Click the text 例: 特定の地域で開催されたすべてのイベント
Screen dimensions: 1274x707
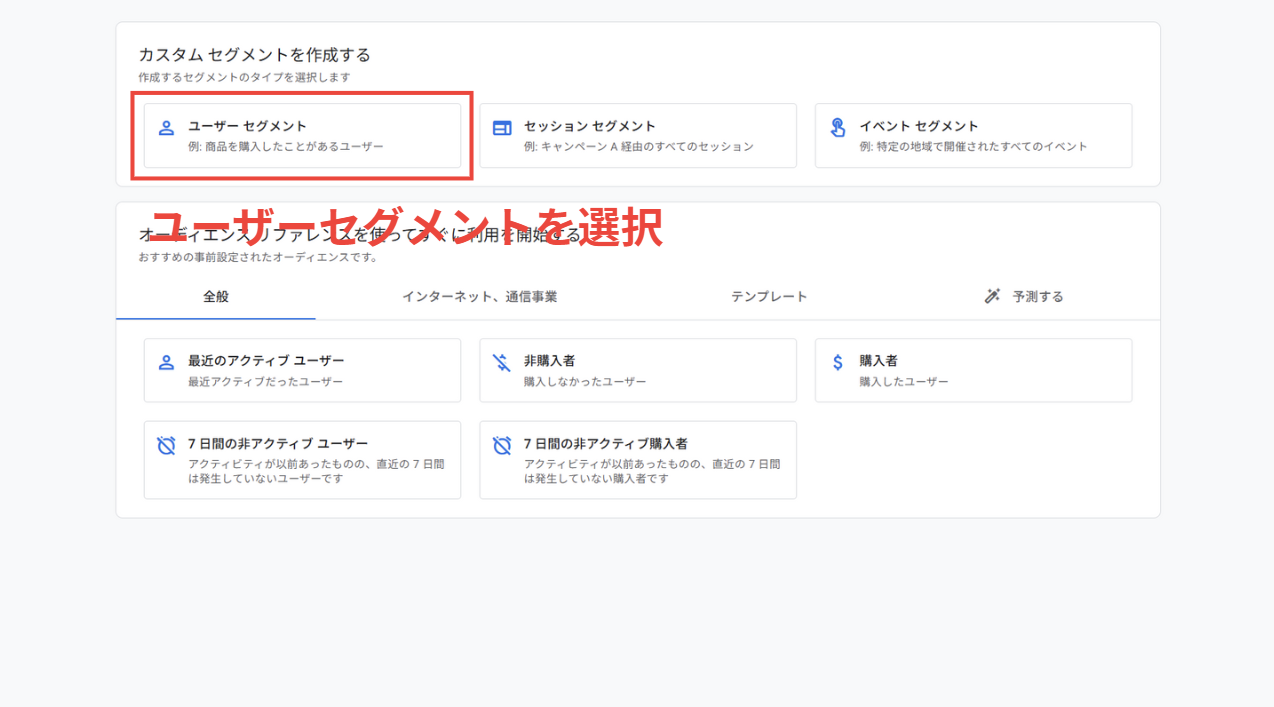coord(974,147)
